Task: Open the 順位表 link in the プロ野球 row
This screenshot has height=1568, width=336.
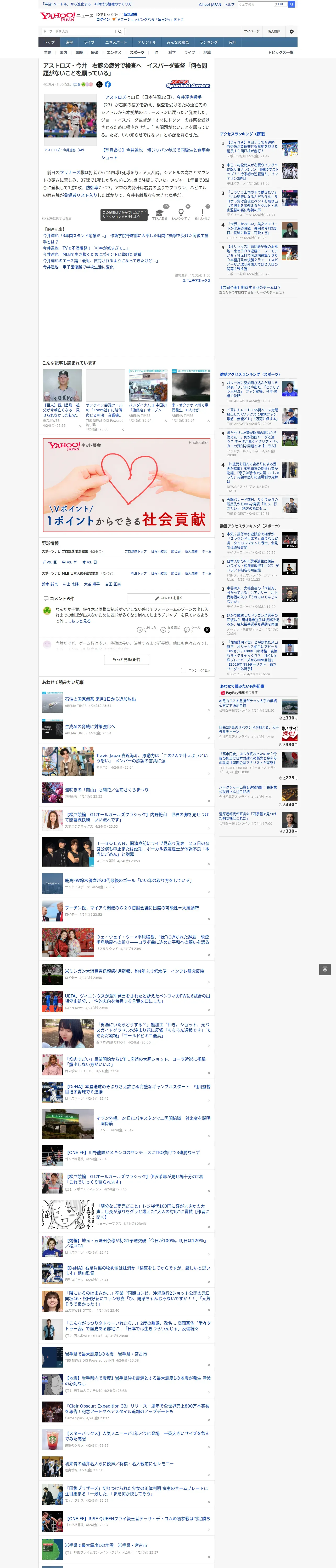Action: (176, 551)
